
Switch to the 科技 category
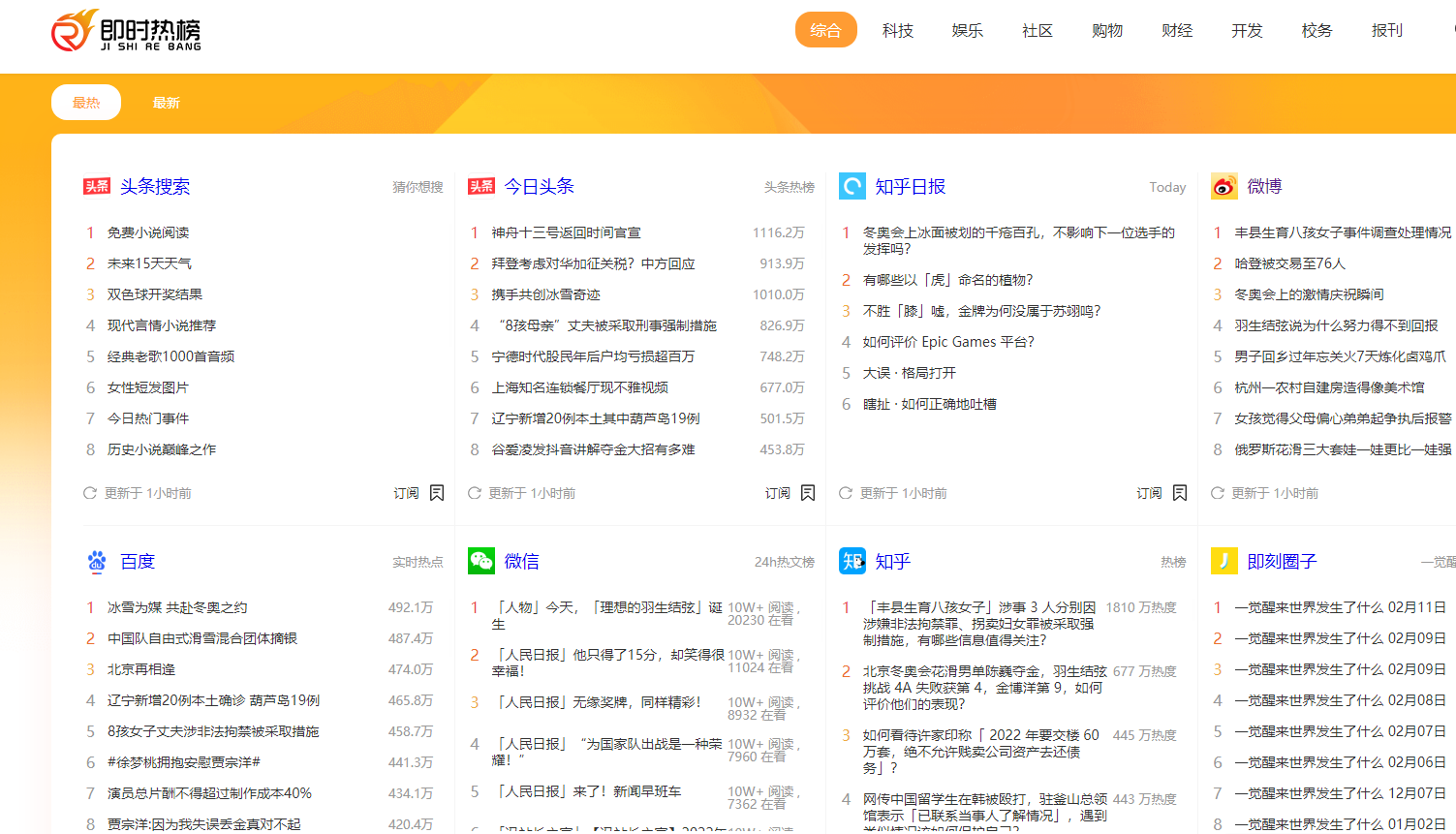coord(898,30)
